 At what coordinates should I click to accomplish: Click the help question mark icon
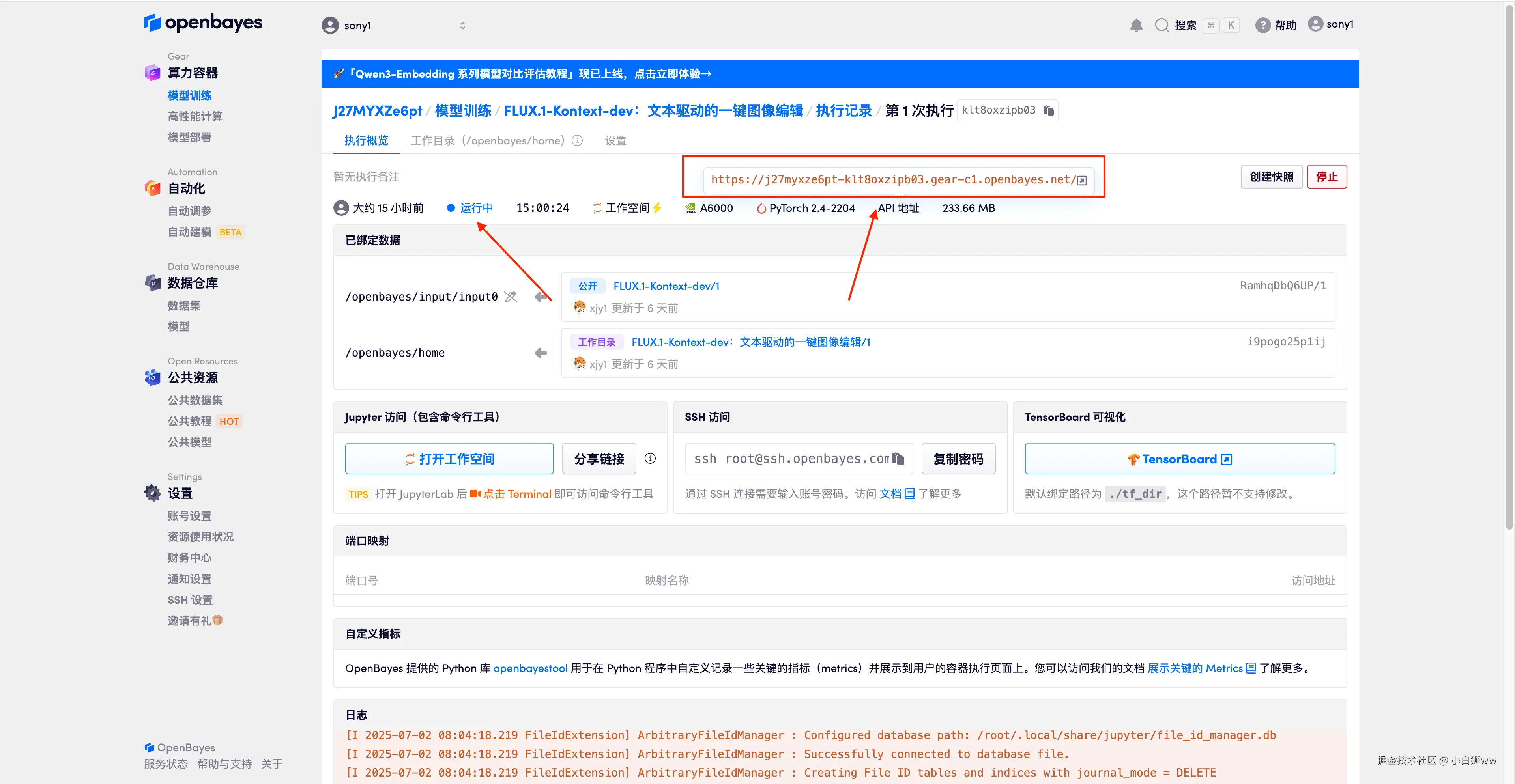click(1262, 25)
